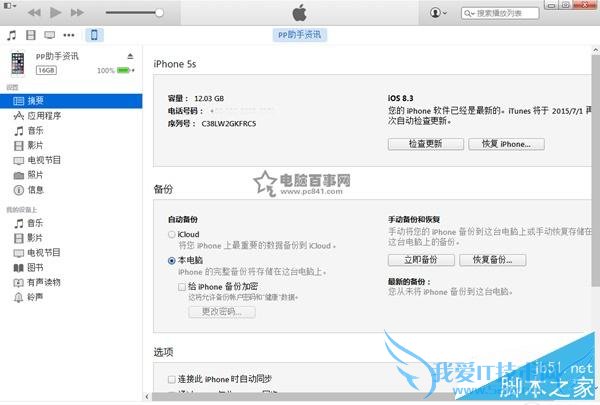
Task: Click the 立即备份 button
Action: (x=421, y=260)
